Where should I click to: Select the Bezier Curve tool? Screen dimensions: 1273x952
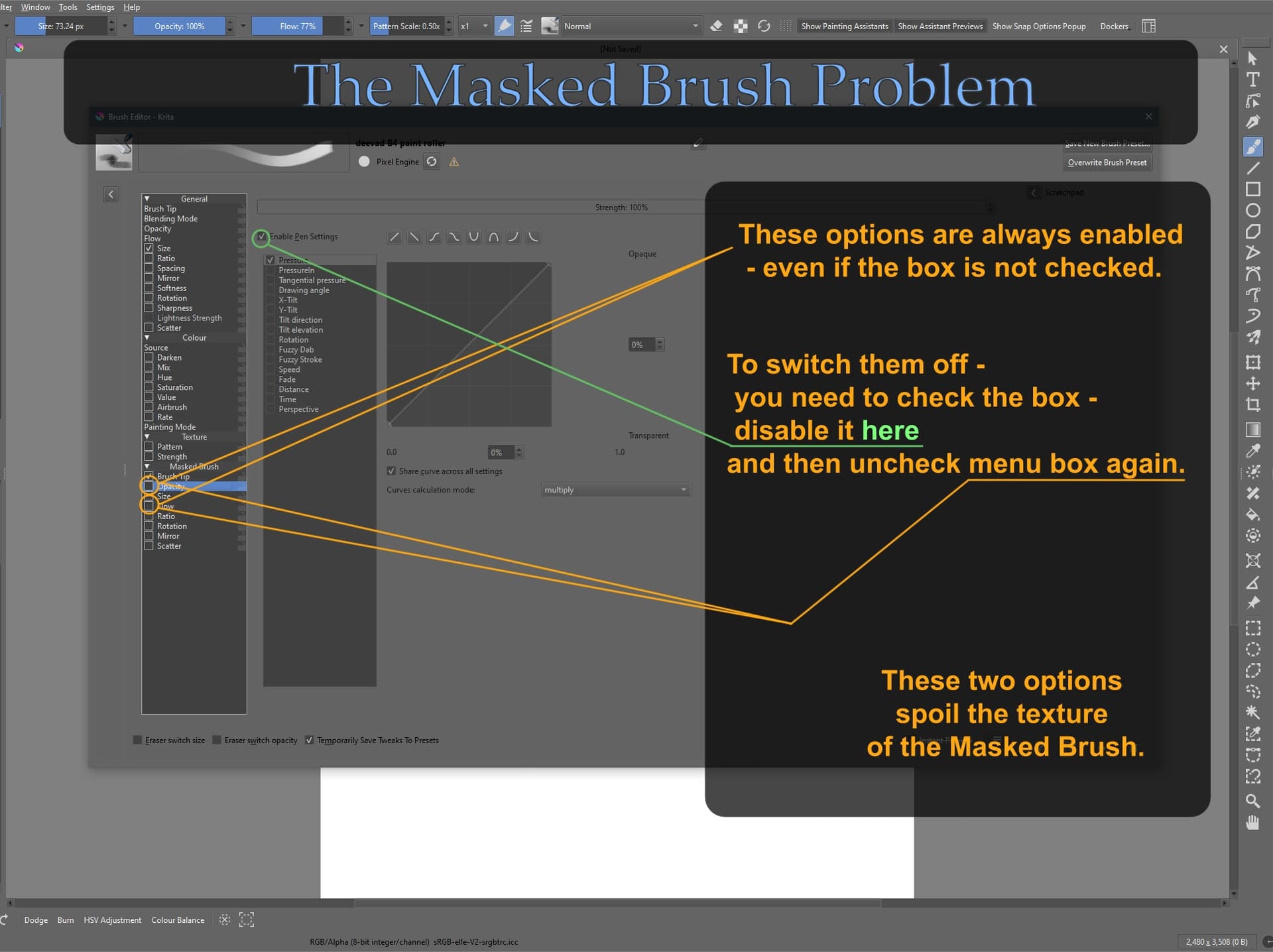tap(1252, 273)
